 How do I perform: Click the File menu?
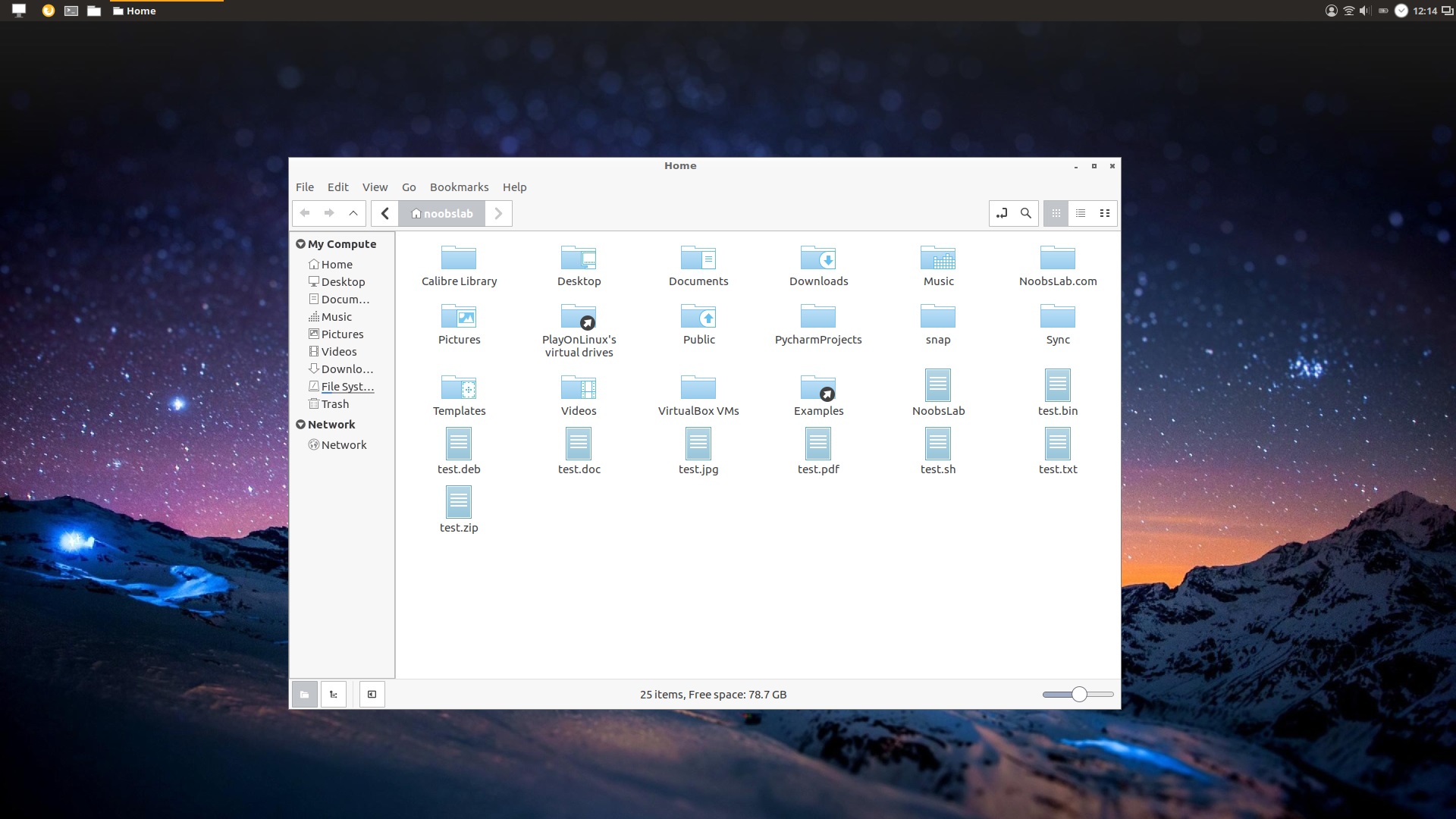click(x=304, y=187)
